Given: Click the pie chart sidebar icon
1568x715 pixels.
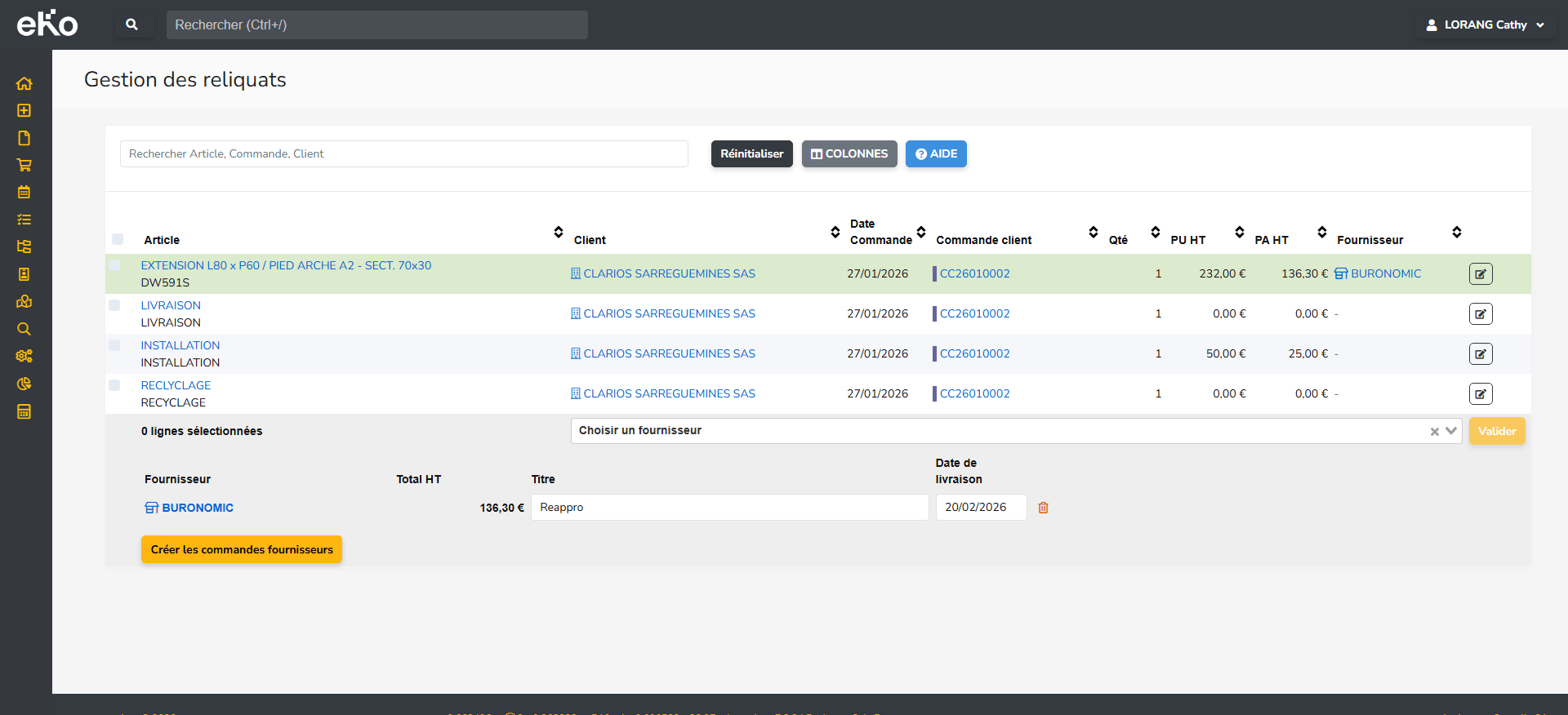Looking at the screenshot, I should 24,384.
